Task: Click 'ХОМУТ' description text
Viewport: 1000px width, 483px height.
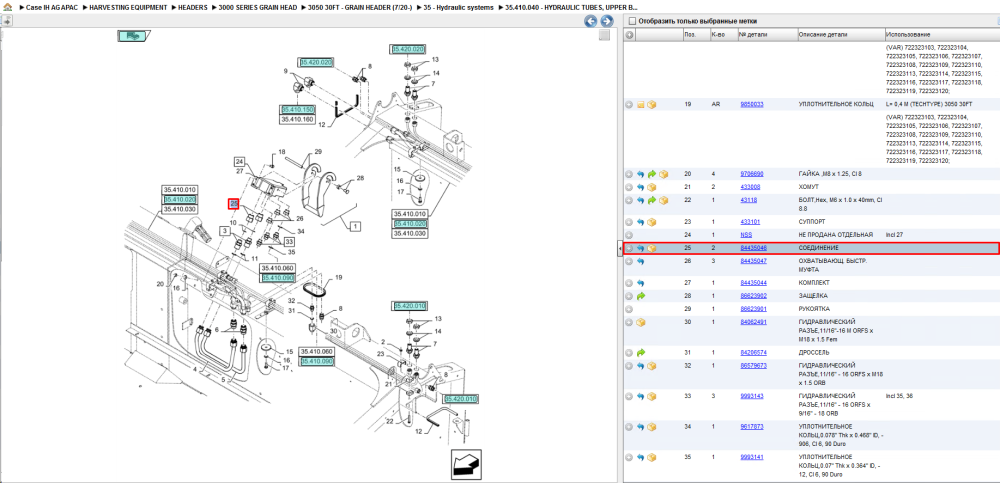Action: [808, 187]
